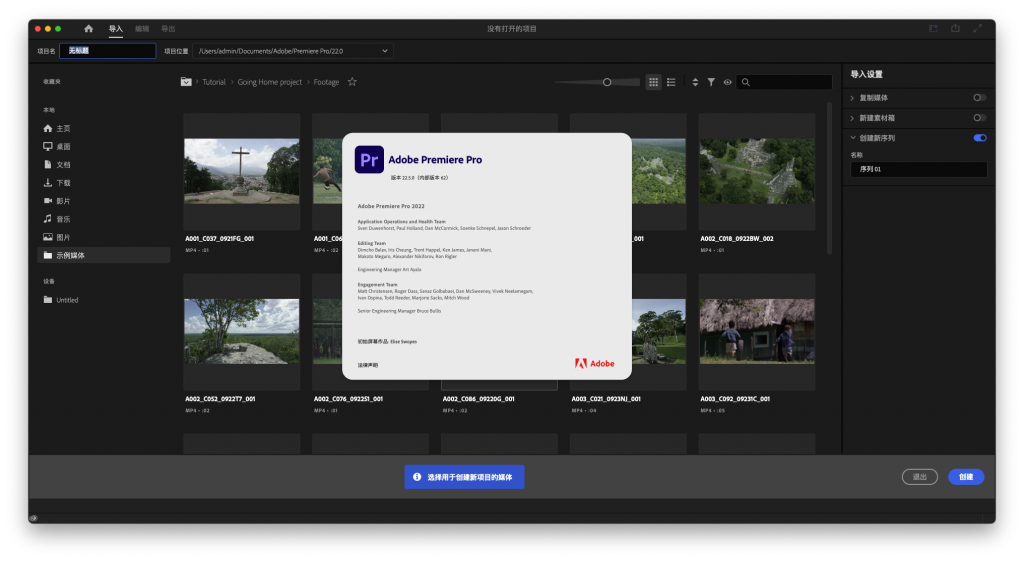Click the media browser vertical scrollbar
The width and height of the screenshot is (1024, 561).
[829, 178]
